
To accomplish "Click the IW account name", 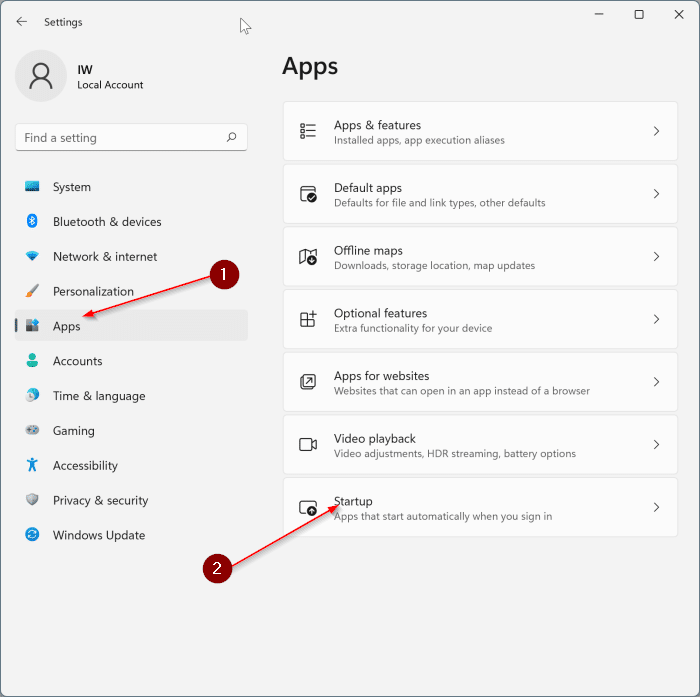I will pyautogui.click(x=85, y=70).
